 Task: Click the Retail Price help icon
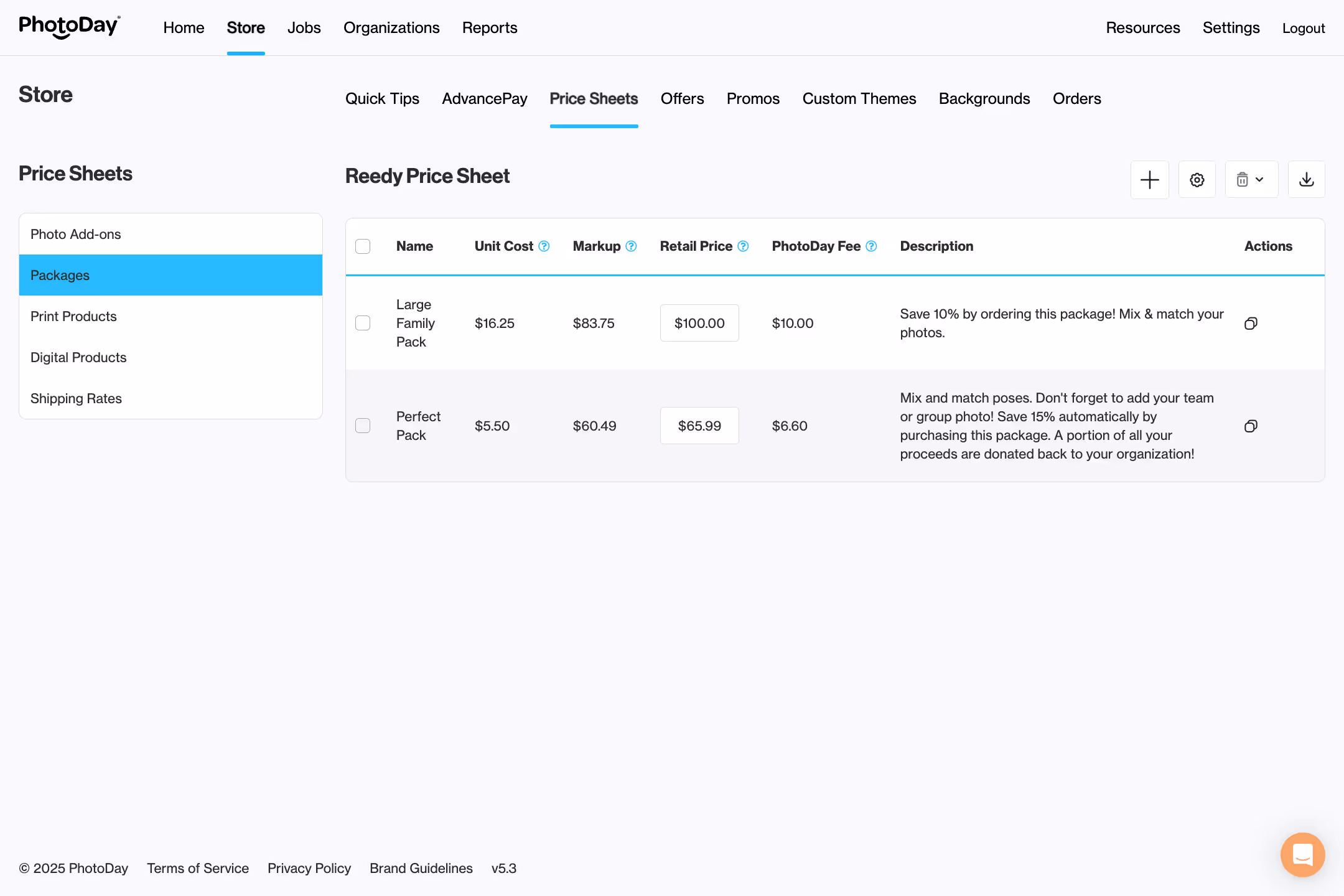tap(743, 246)
